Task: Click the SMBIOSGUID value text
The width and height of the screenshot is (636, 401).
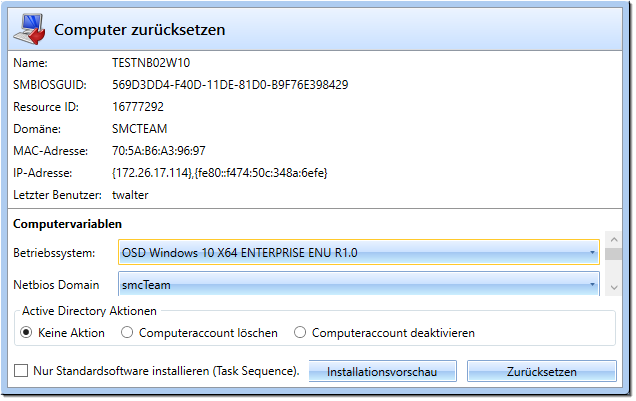Action: [x=230, y=85]
